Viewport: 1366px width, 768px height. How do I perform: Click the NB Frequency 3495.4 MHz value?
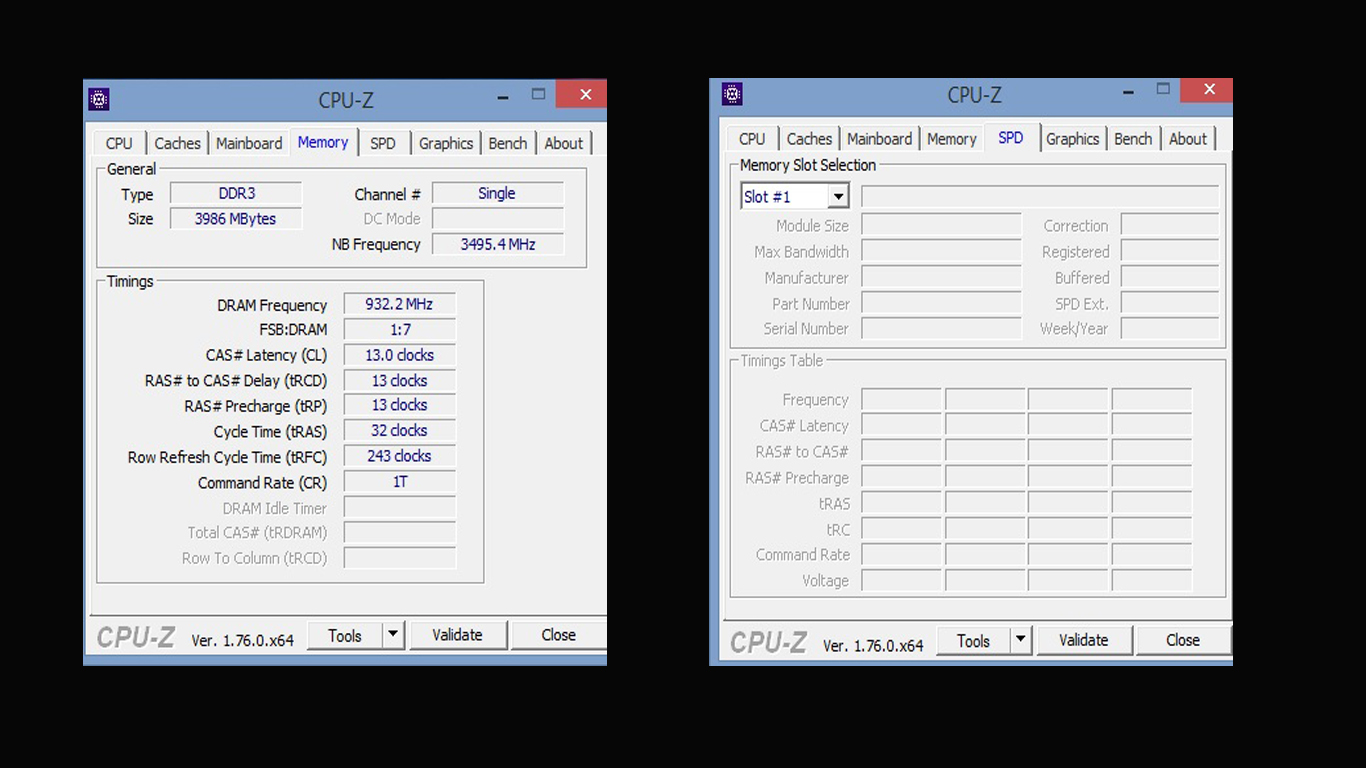point(498,244)
